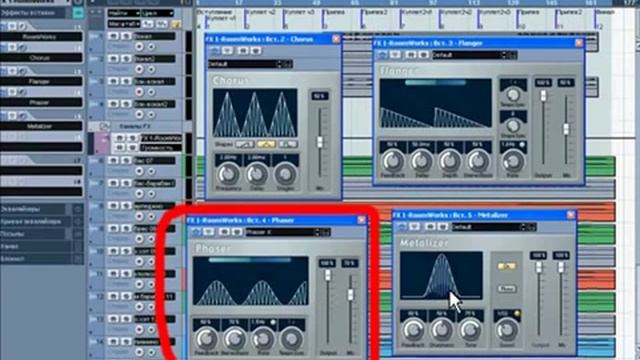The image size is (640, 360).
Task: Click the Phaser Rate knob
Action: tap(263, 339)
